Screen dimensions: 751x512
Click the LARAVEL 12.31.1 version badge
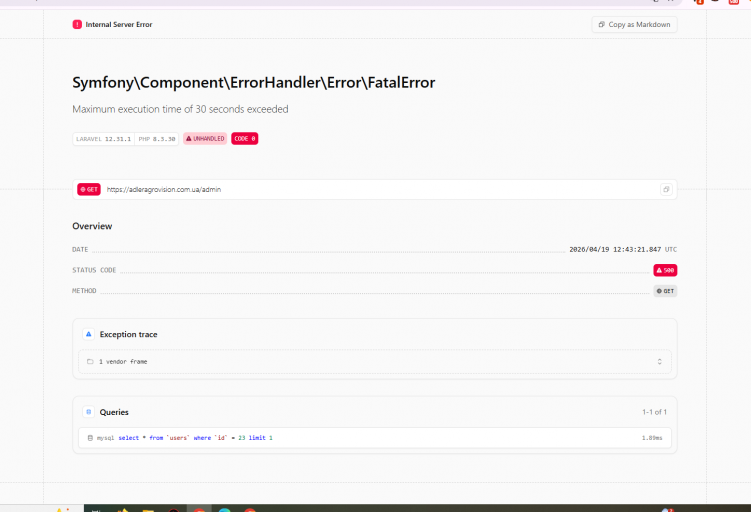(103, 139)
